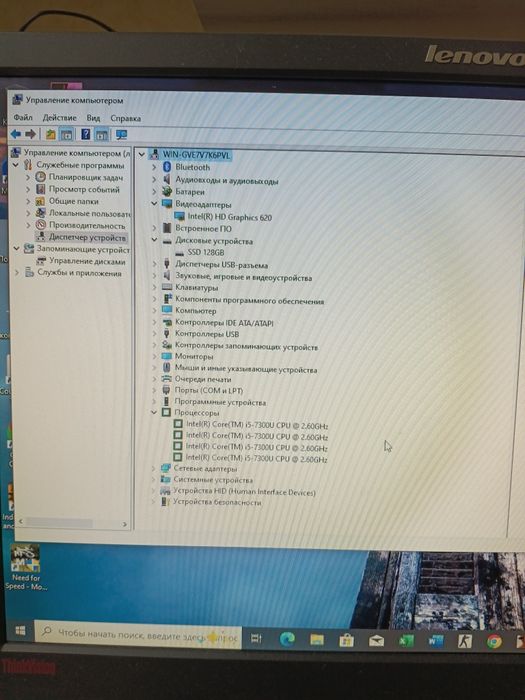Select Диспетчер устройств in the left tree
Image resolution: width=525 pixels, height=700 pixels.
[87, 238]
